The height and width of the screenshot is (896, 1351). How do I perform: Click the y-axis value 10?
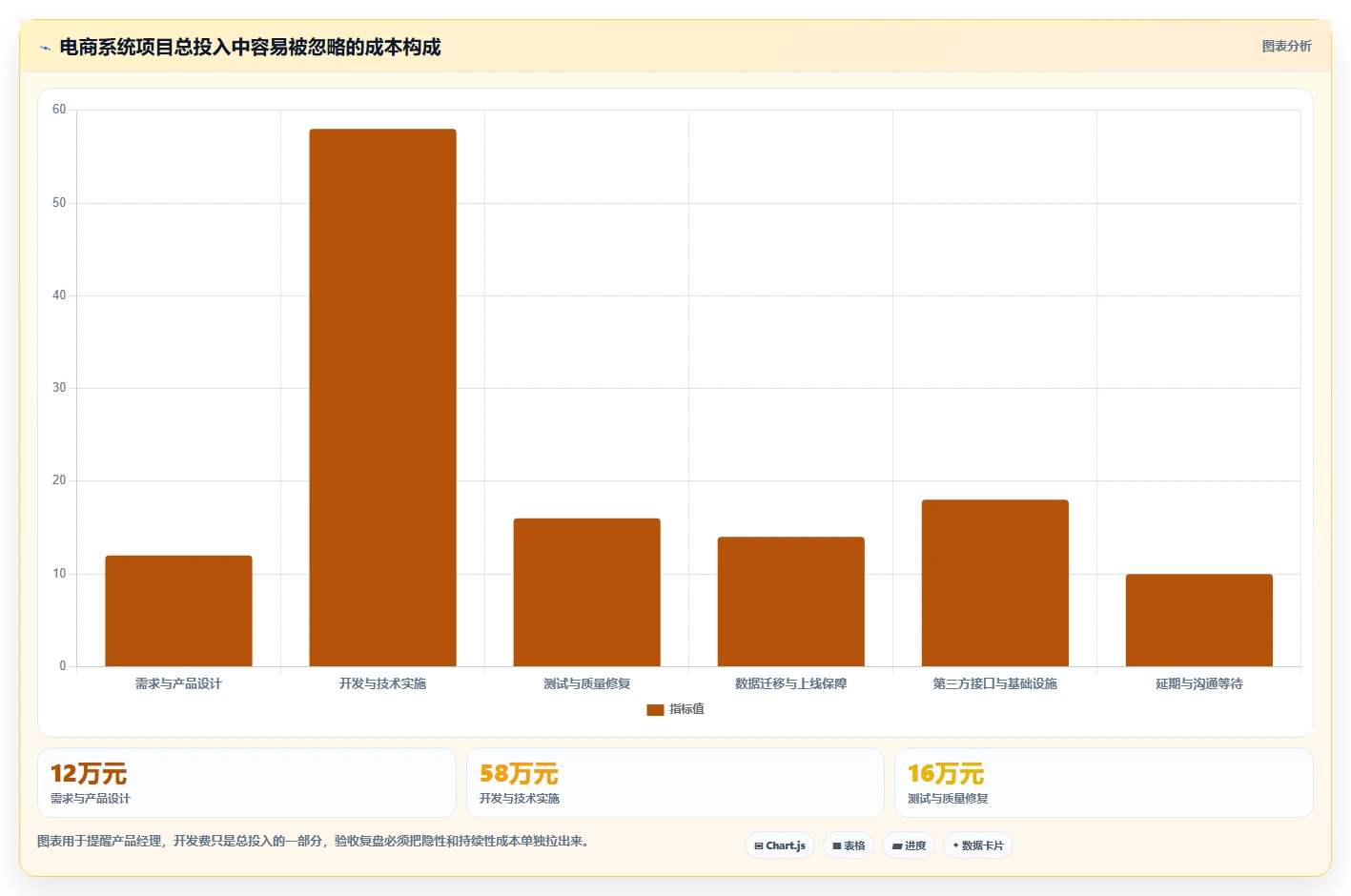tap(59, 574)
